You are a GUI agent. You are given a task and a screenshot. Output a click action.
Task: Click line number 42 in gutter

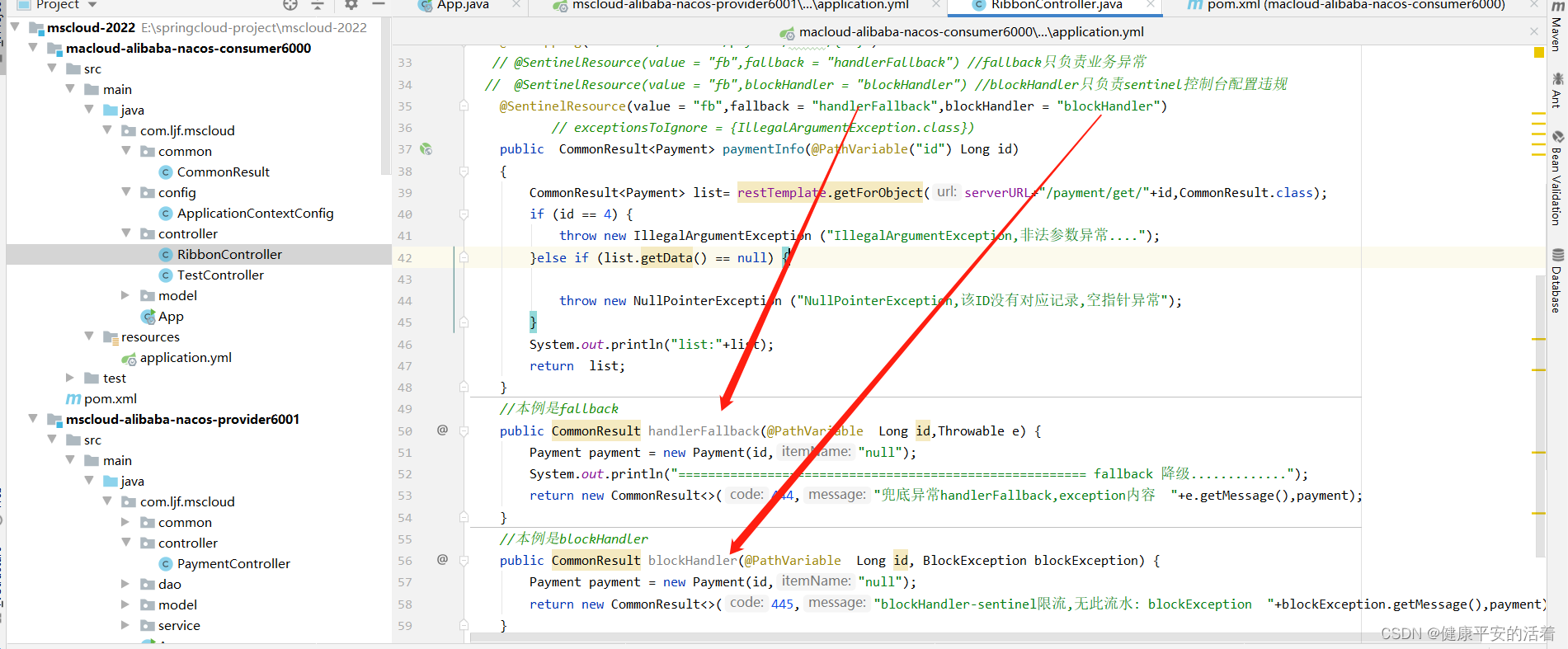405,257
